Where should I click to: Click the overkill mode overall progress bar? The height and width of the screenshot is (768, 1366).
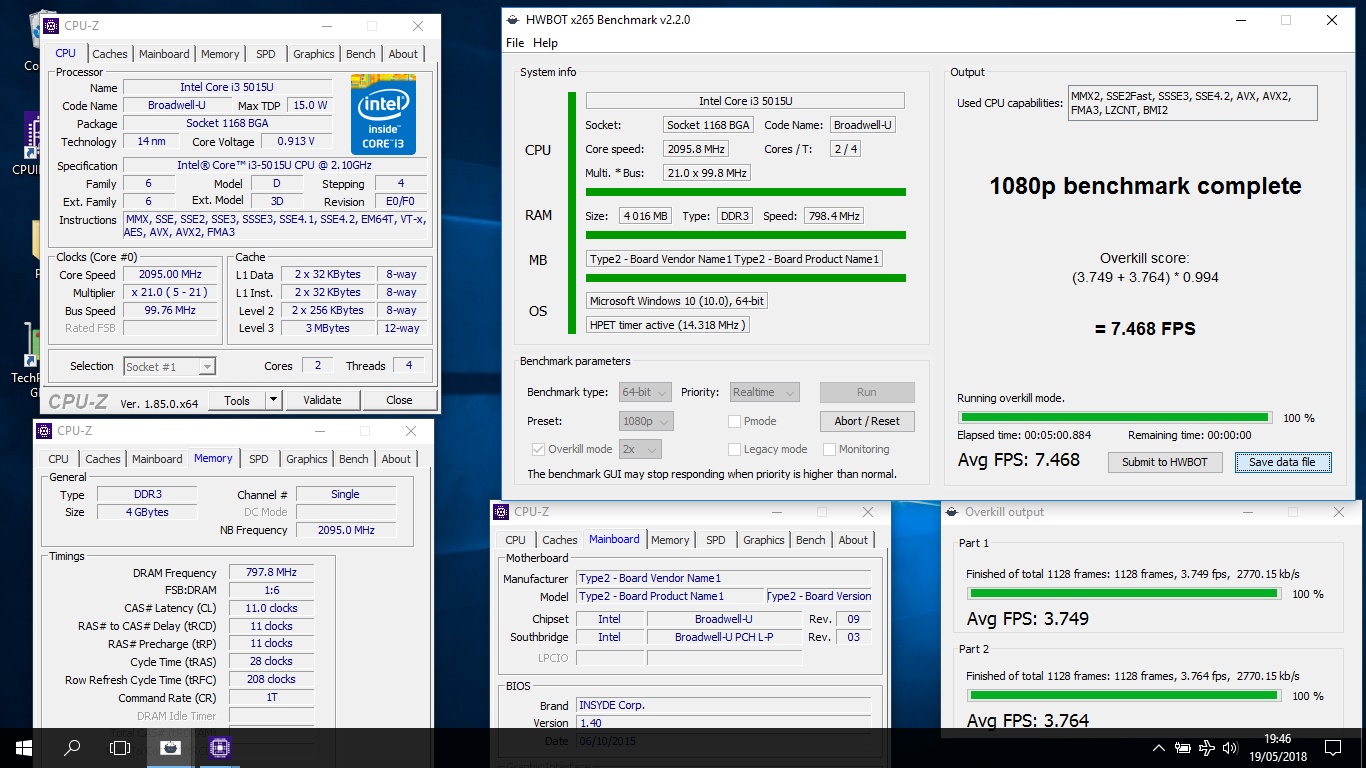(x=1115, y=418)
